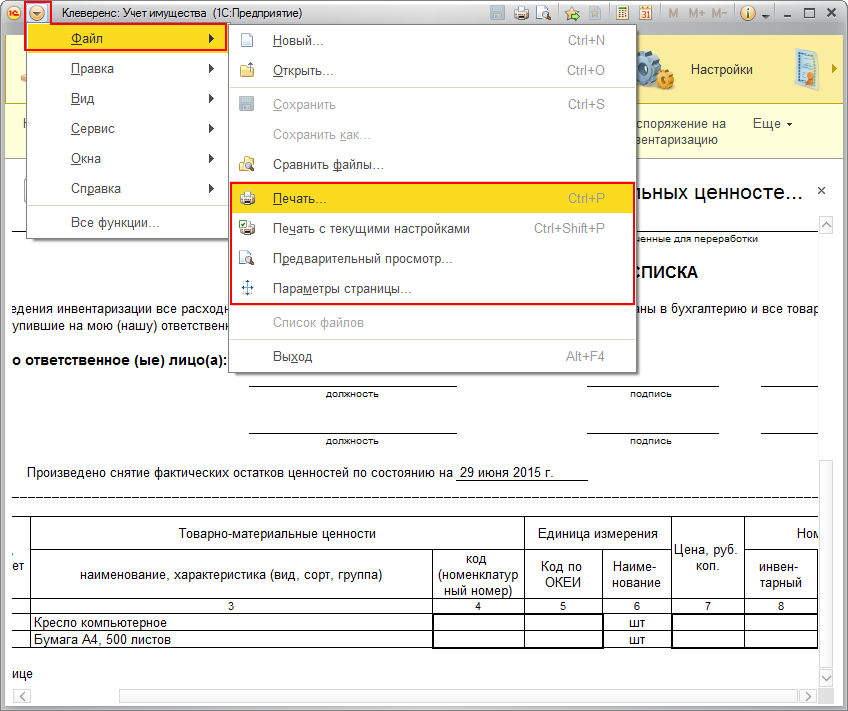Open the calendar icon showing 31
Image resolution: width=848 pixels, height=711 pixels.
pos(646,13)
